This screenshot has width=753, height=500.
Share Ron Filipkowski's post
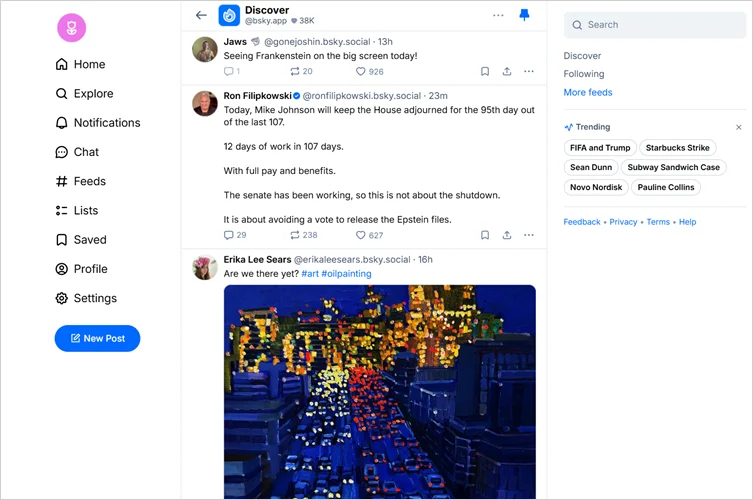(507, 235)
